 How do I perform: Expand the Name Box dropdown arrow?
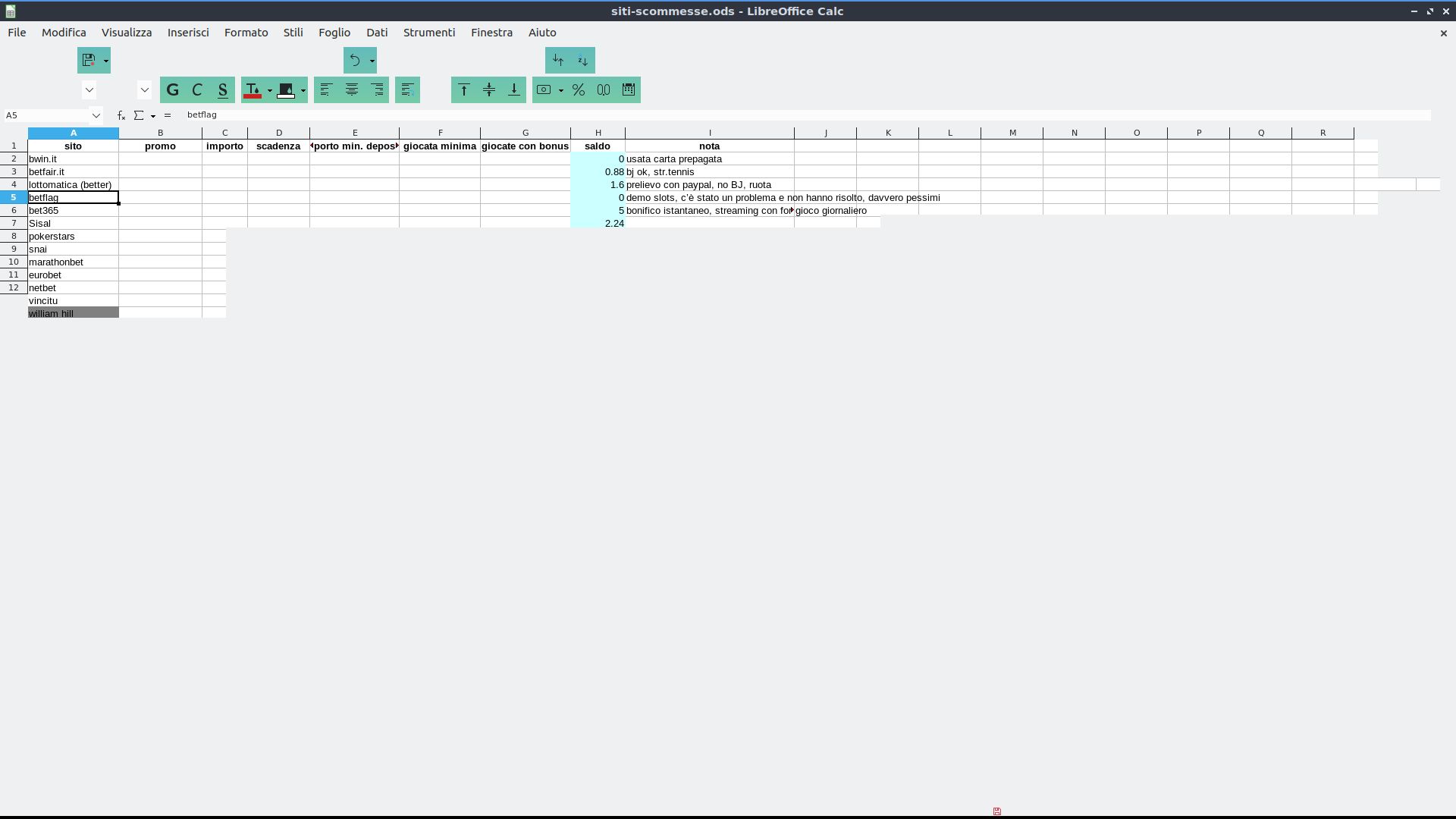pyautogui.click(x=96, y=115)
